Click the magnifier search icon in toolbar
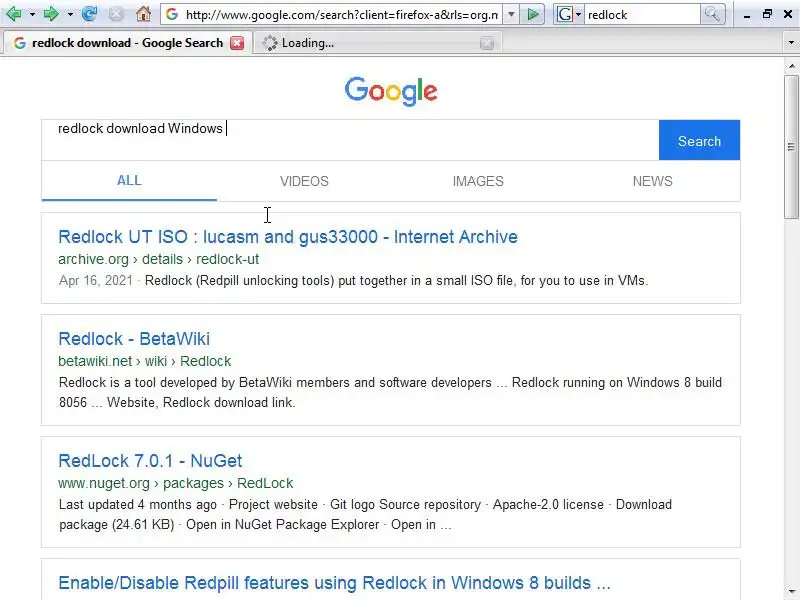800x600 pixels. pyautogui.click(x=712, y=14)
